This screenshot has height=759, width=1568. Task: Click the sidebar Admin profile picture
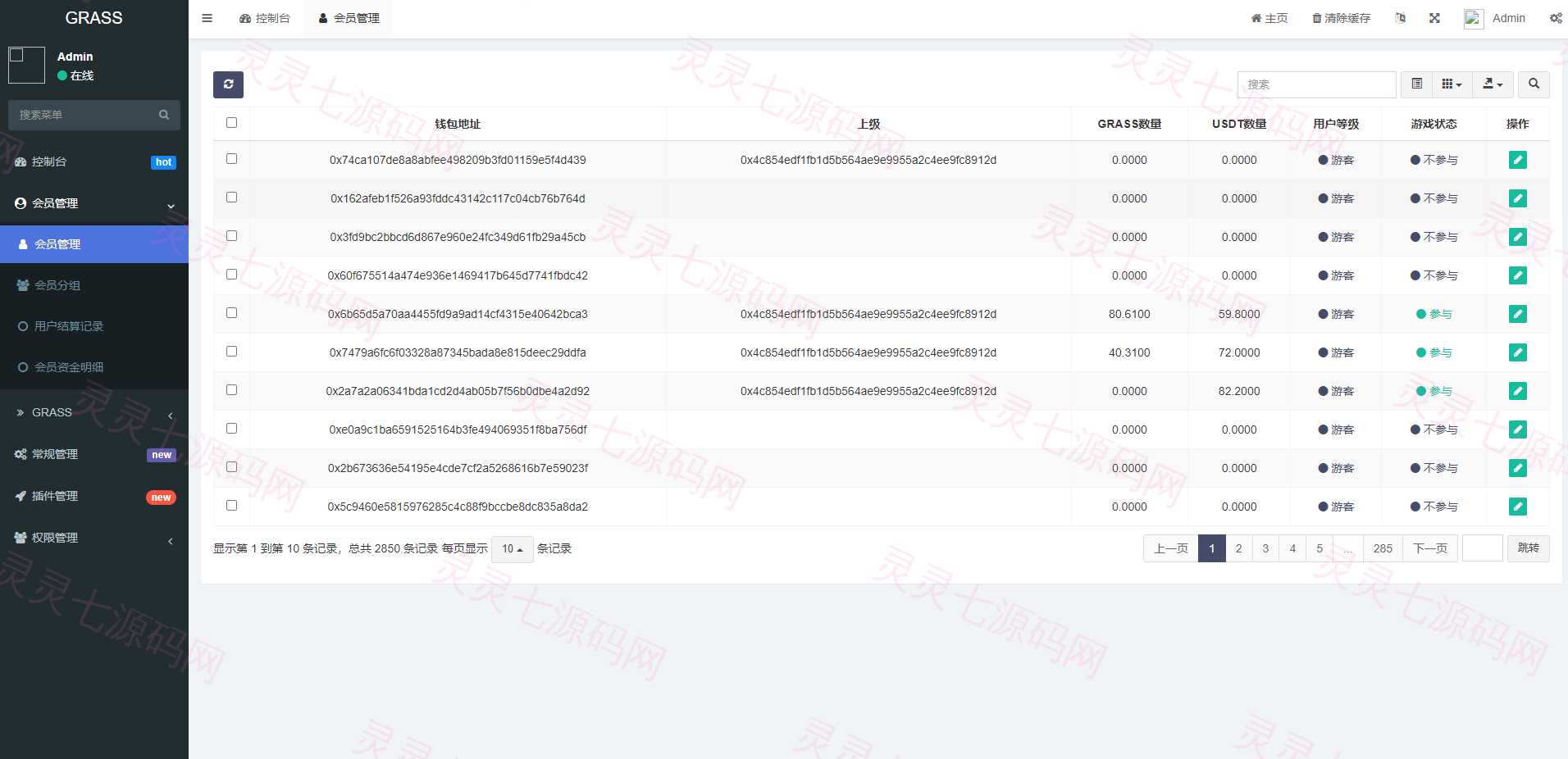click(x=26, y=65)
